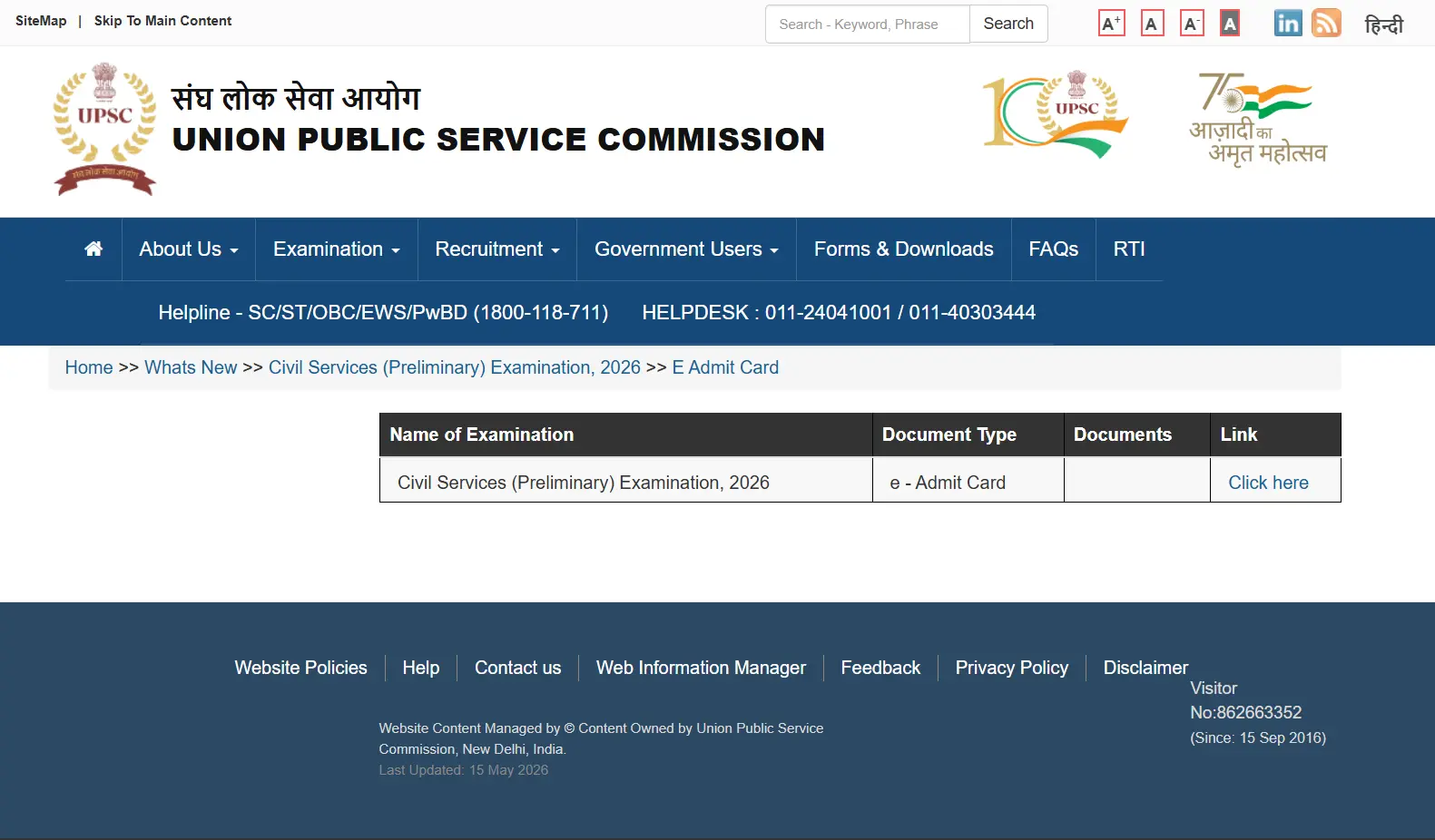Open Privacy Policy footer link
Screen dimensions: 1435x840
tap(1012, 668)
